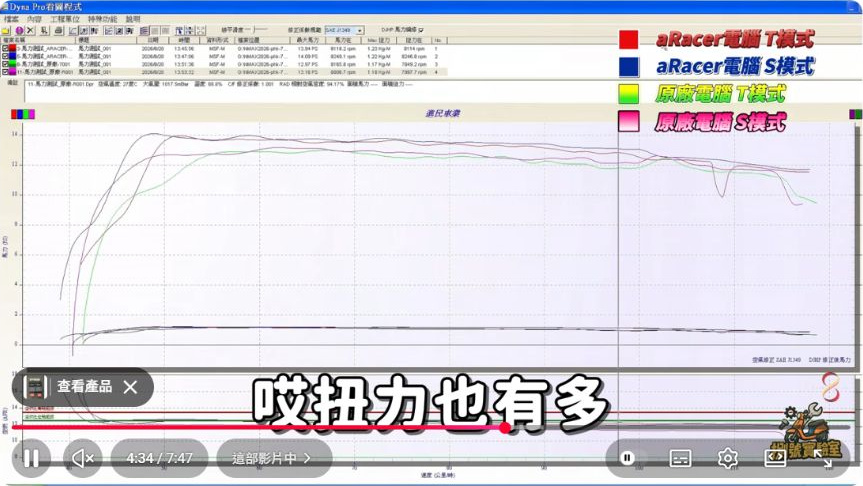Image resolution: width=863 pixels, height=486 pixels.
Task: Open the 檔案 menu in Dyna Pro
Action: pyautogui.click(x=11, y=19)
